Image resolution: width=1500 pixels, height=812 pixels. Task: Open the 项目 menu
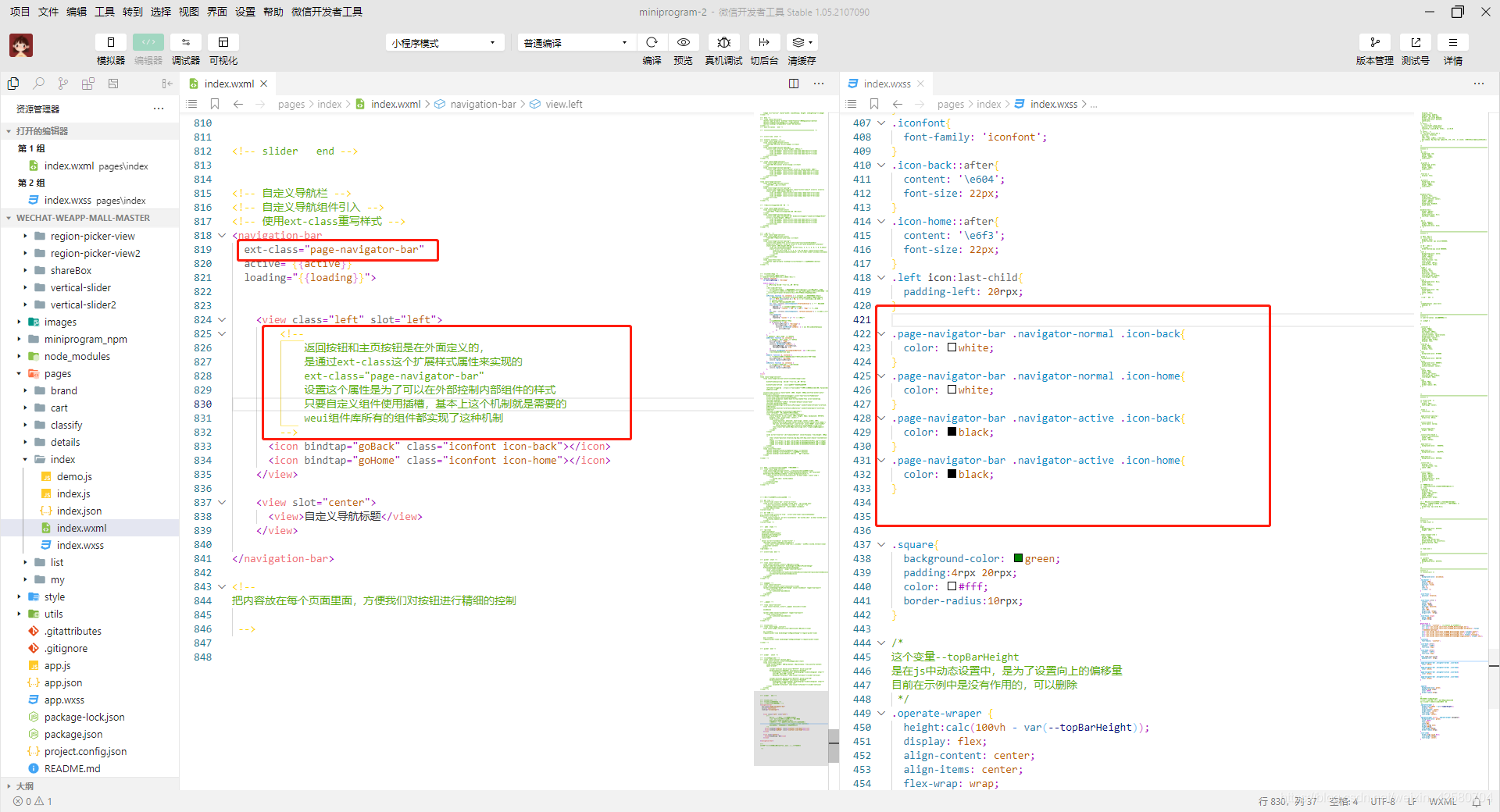pos(20,12)
